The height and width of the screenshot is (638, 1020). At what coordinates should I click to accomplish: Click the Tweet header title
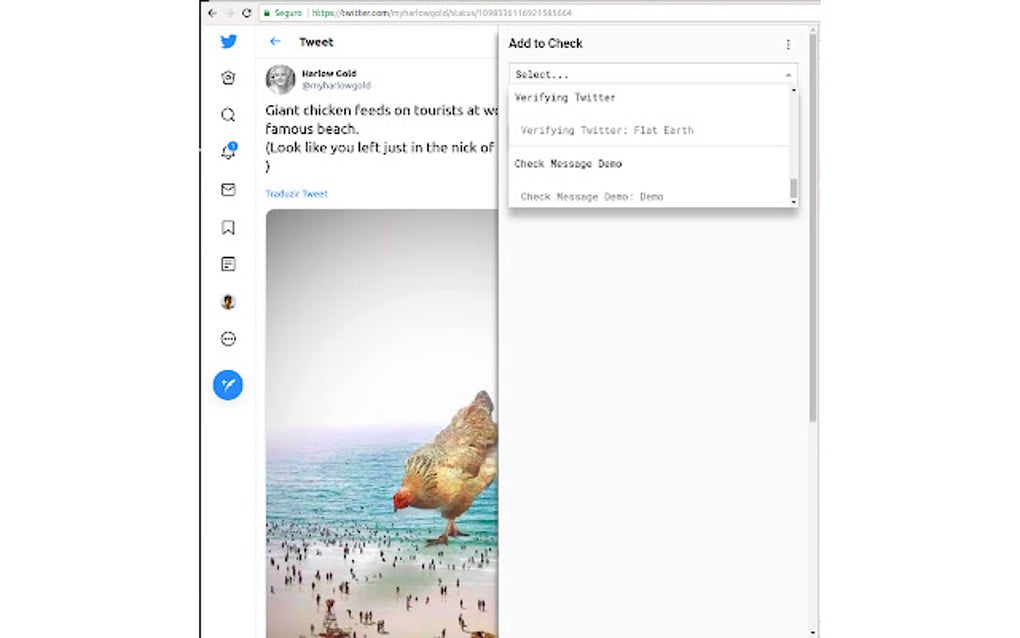coord(316,42)
